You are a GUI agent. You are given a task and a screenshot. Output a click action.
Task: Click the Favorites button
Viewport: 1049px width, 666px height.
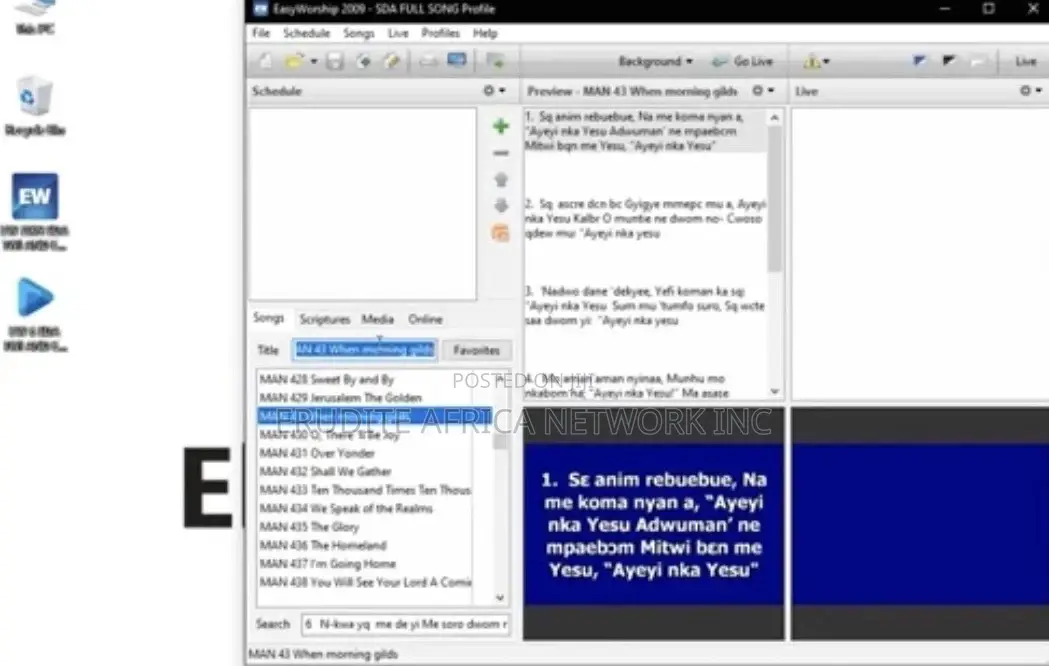476,350
